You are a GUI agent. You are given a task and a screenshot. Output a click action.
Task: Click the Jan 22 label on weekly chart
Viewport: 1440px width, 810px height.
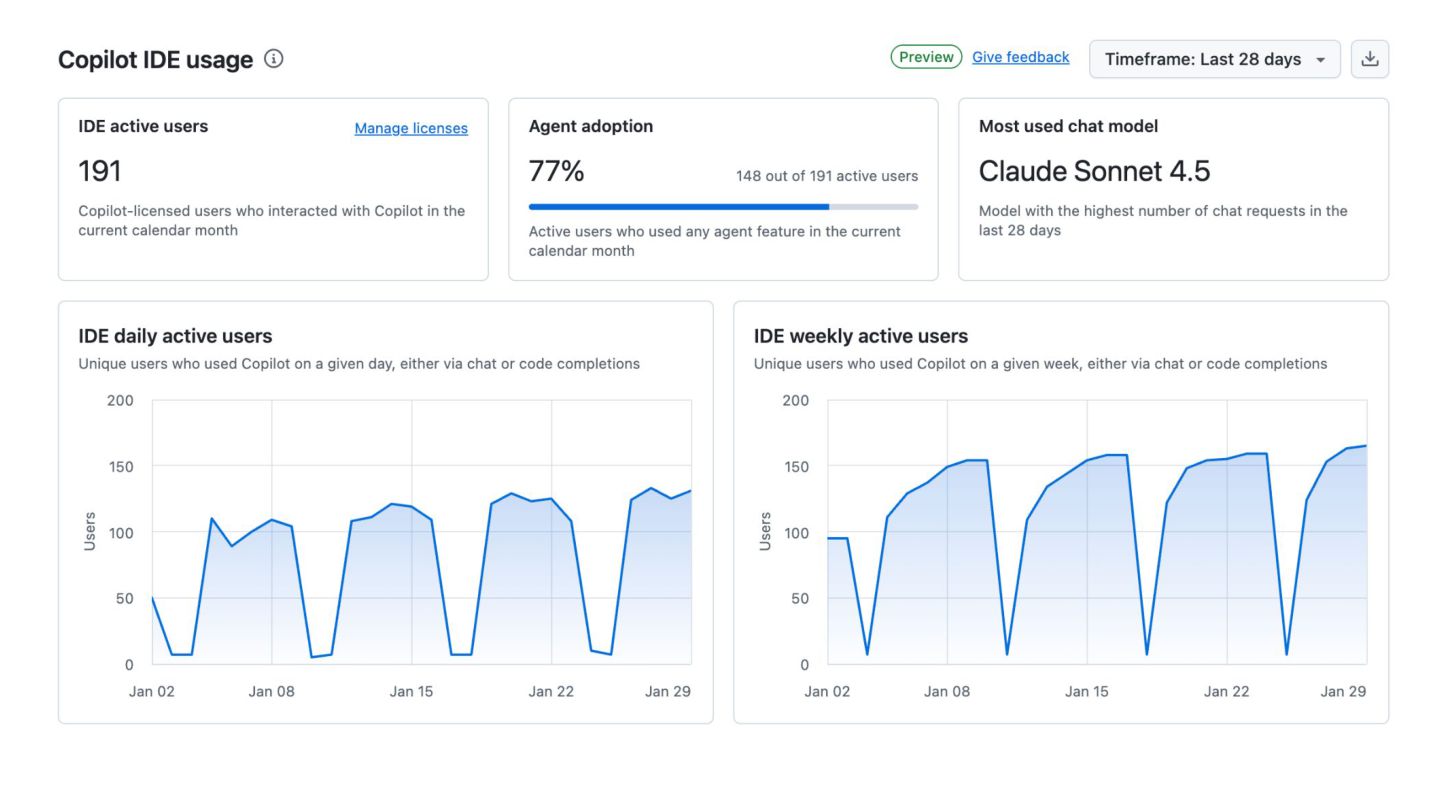tap(1226, 691)
